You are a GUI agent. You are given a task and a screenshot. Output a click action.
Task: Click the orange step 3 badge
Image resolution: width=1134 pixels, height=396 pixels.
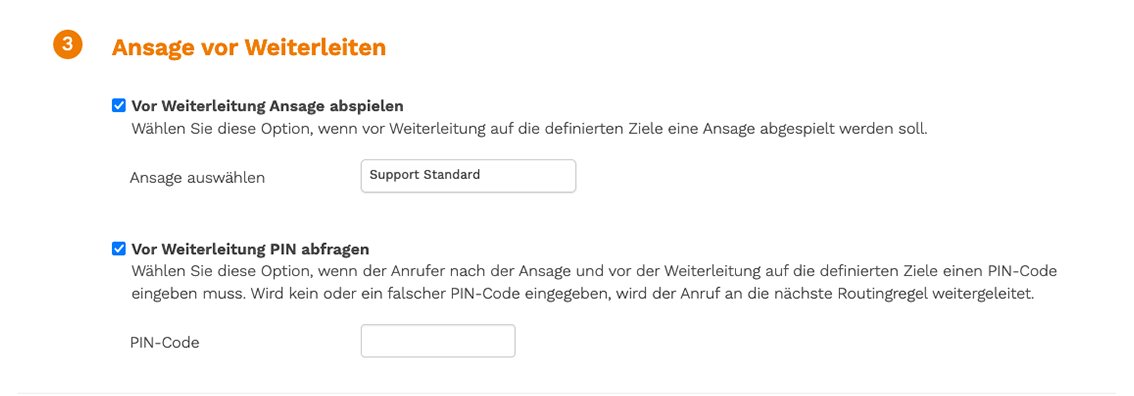pyautogui.click(x=67, y=45)
